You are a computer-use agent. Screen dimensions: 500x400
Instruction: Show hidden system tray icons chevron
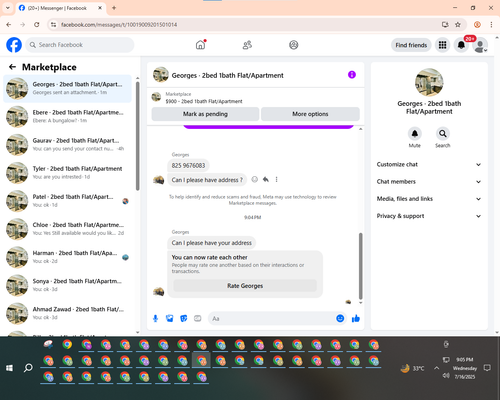coord(436,368)
